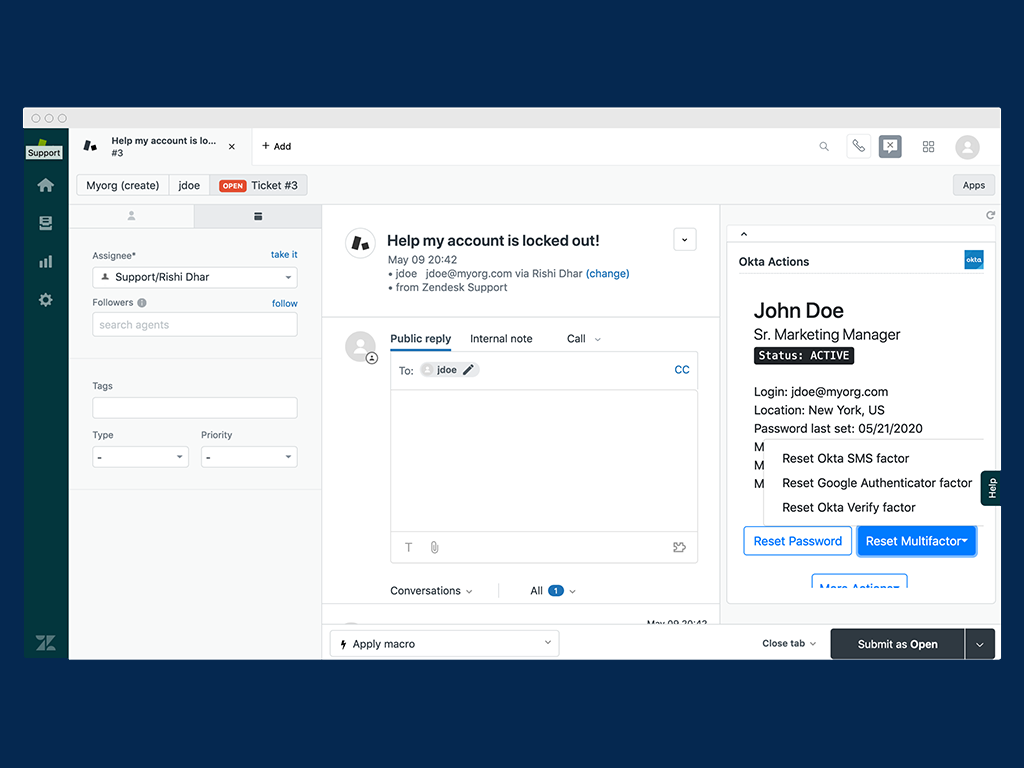
Task: Open the Views icon in the sidebar
Action: pos(45,223)
